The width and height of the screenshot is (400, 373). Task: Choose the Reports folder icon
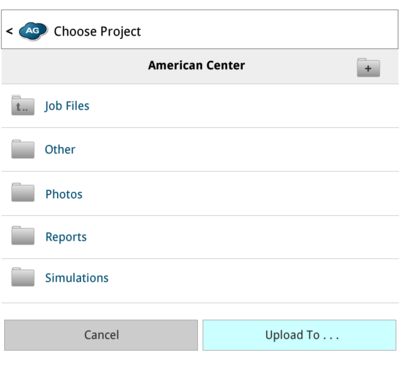[x=23, y=236]
